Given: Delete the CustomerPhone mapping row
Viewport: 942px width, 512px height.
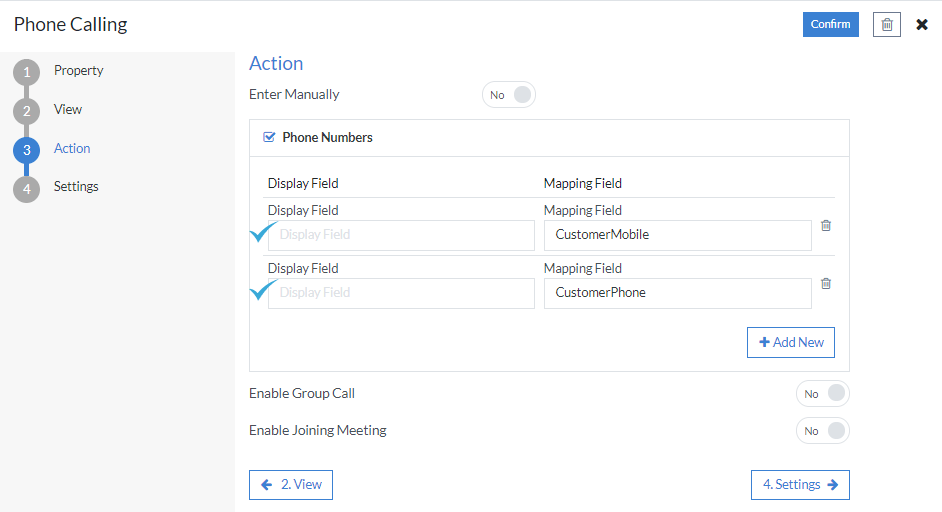Looking at the screenshot, I should coord(826,284).
